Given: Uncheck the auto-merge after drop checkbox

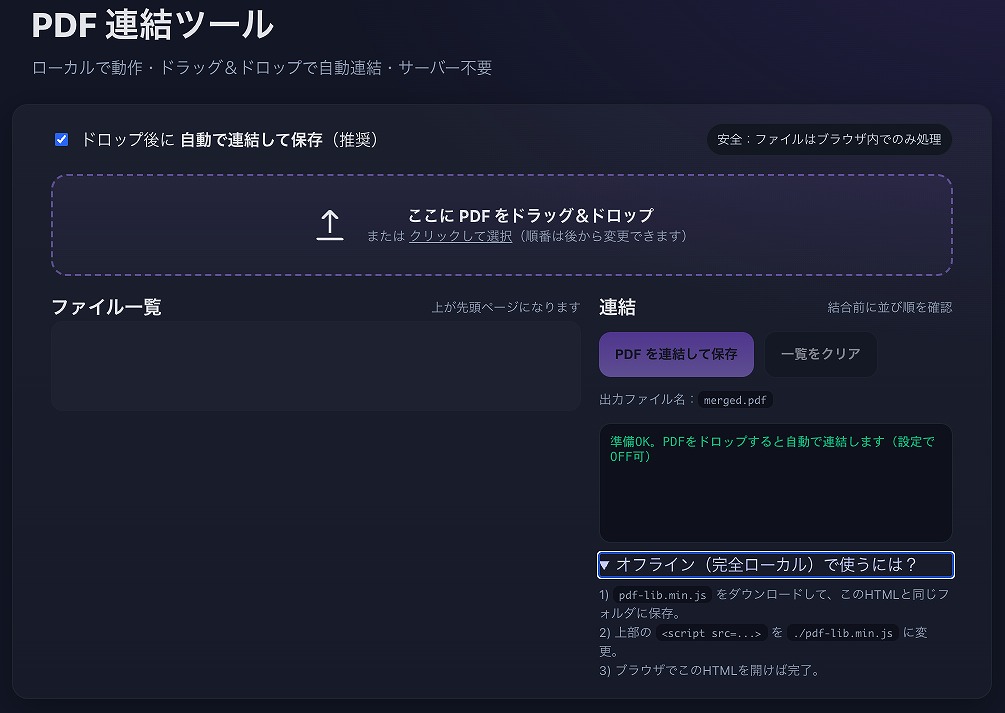Looking at the screenshot, I should 62,140.
